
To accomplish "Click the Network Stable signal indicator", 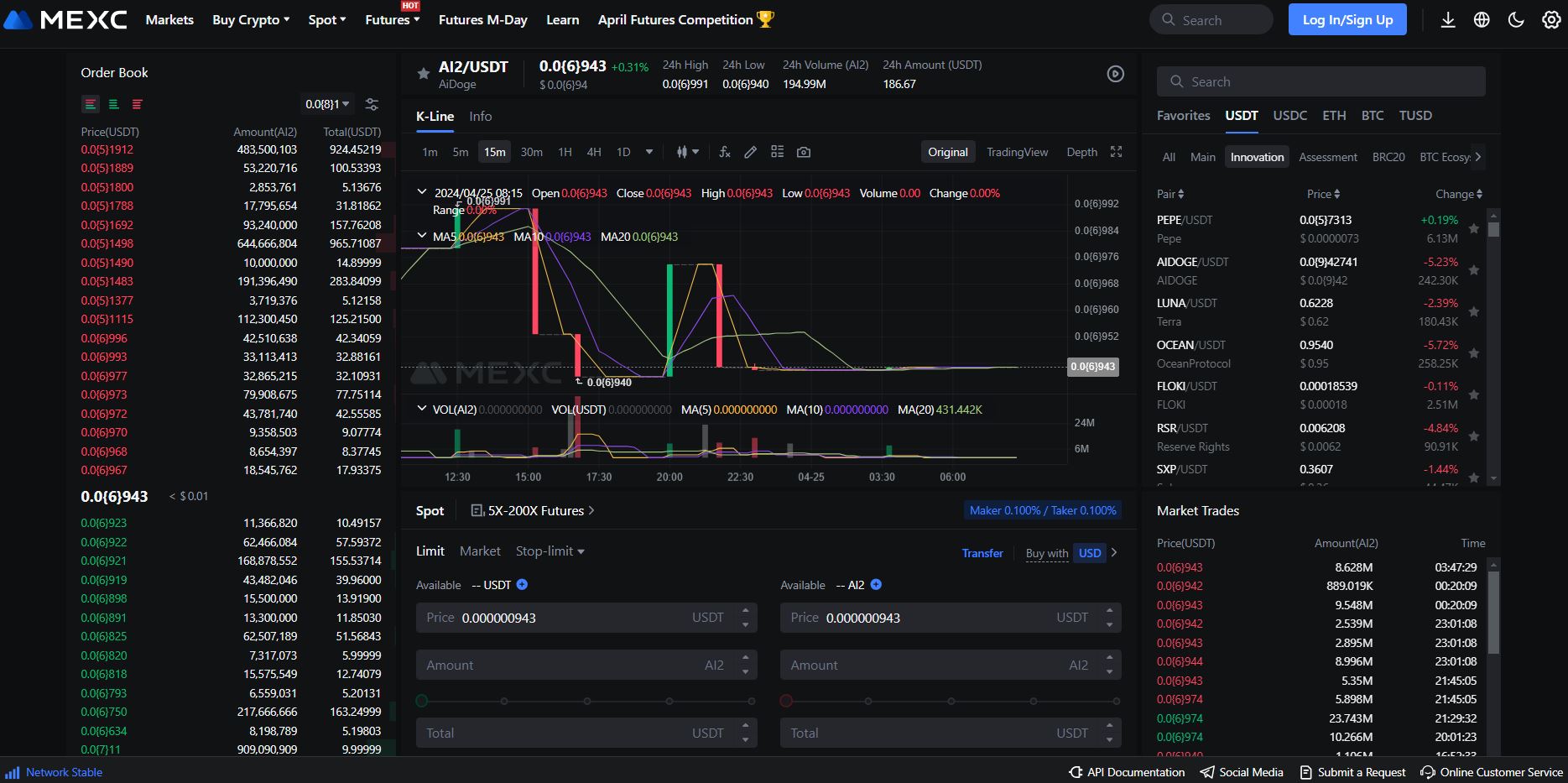I will point(55,772).
